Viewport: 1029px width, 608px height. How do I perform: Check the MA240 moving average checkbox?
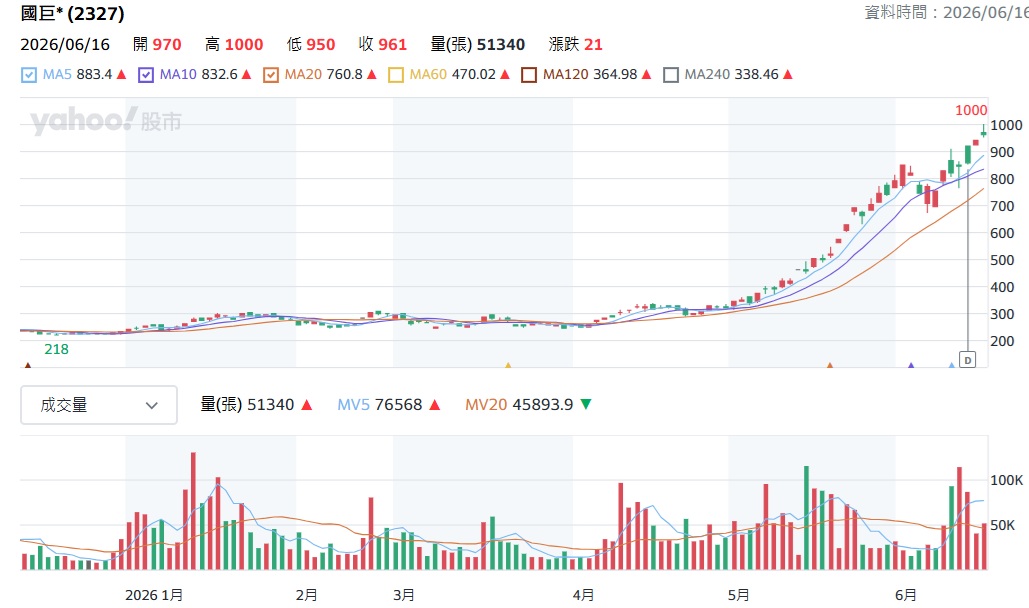[x=671, y=75]
